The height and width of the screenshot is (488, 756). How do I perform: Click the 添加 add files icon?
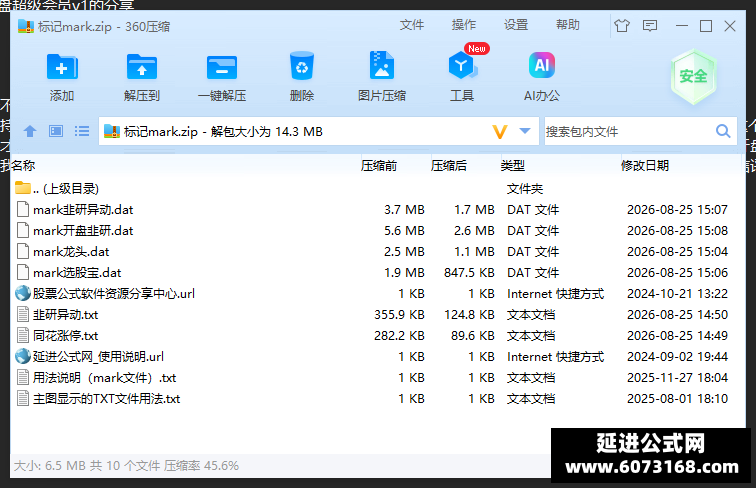62,67
